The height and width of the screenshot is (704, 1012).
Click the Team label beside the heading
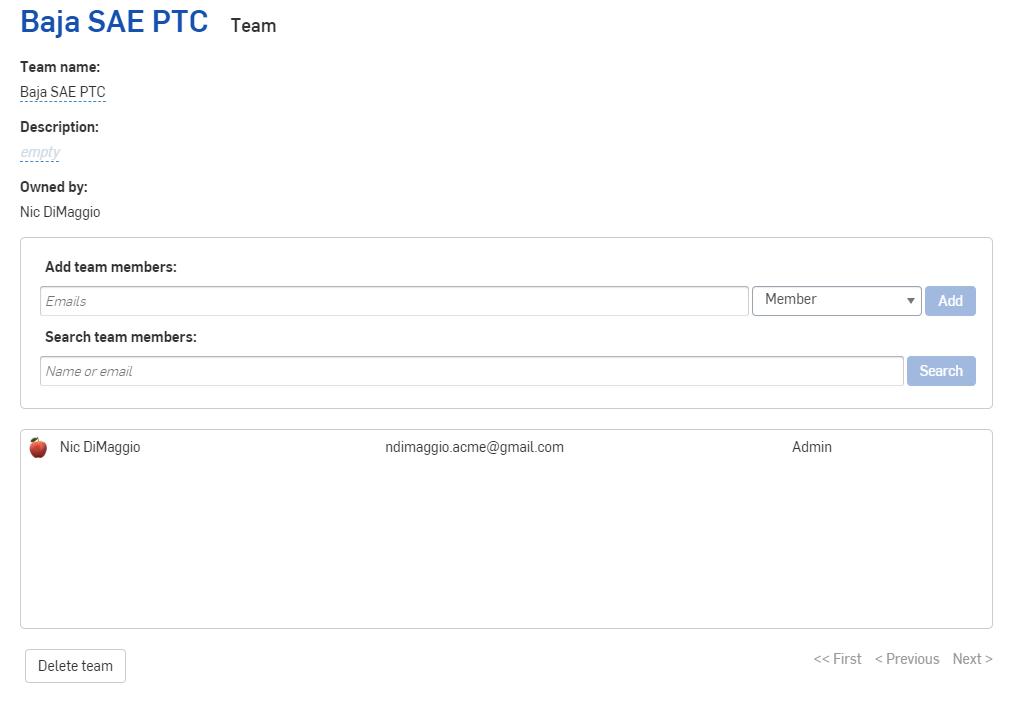(253, 26)
